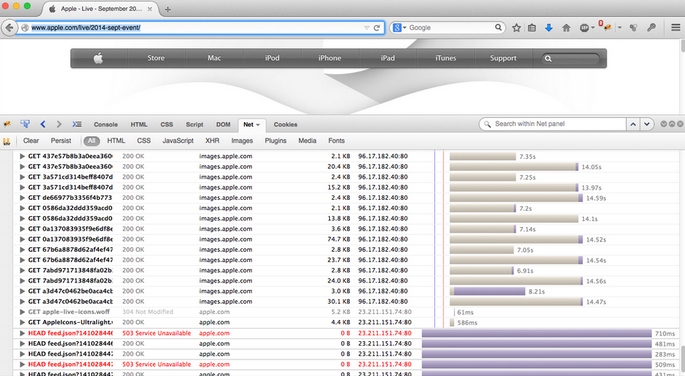Switch to the Firebug CSS panel tab

(166, 124)
